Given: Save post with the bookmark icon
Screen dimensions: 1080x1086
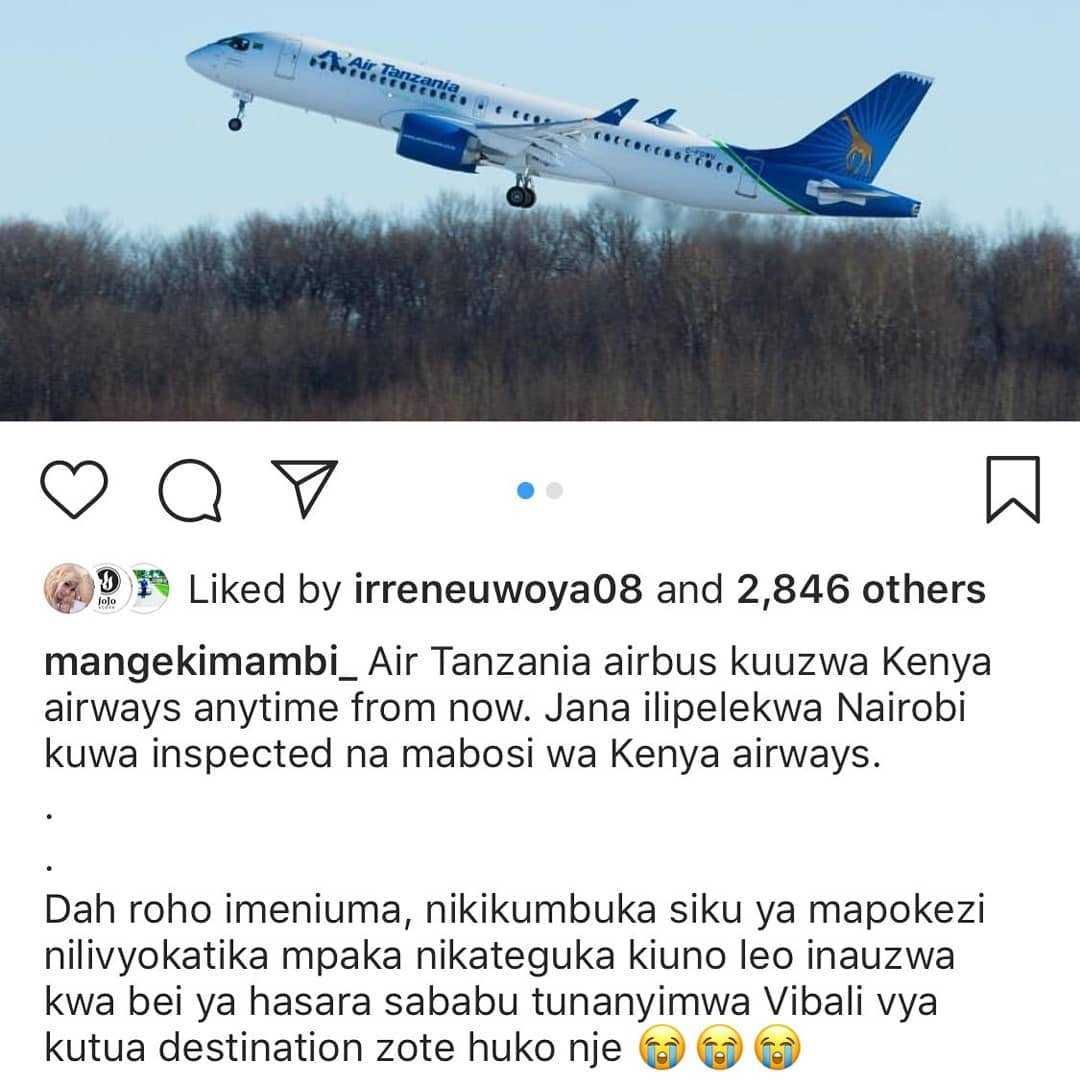Looking at the screenshot, I should pos(1013,489).
